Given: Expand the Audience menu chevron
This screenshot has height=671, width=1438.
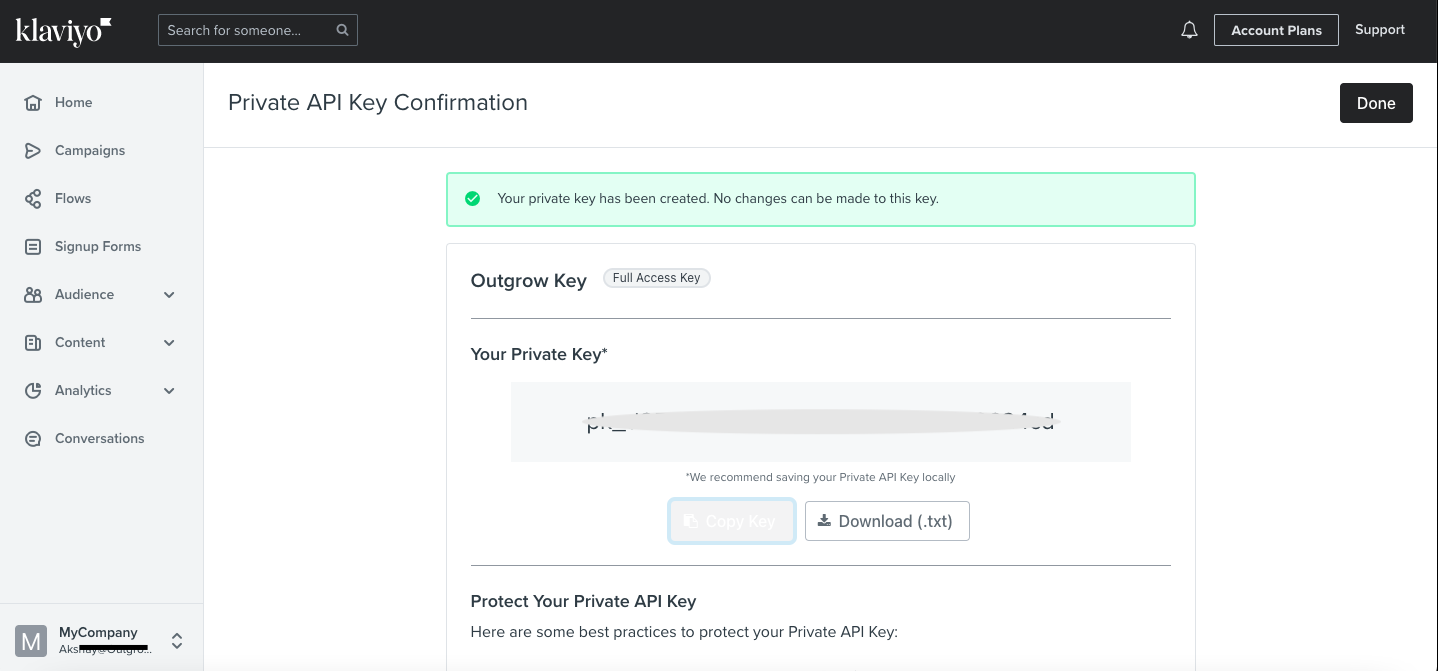Looking at the screenshot, I should pos(169,295).
